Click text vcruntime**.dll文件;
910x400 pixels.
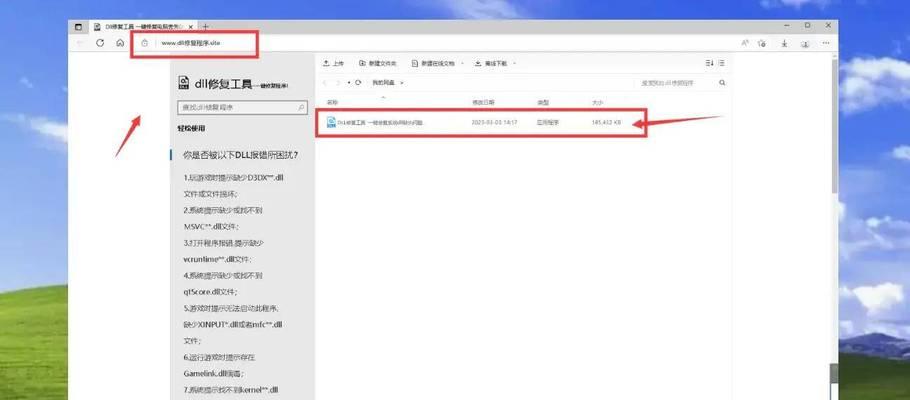(x=217, y=259)
